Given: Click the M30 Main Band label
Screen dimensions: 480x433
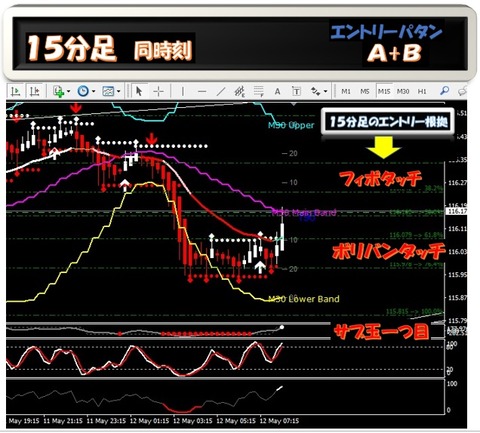Looking at the screenshot, I should click(304, 213).
